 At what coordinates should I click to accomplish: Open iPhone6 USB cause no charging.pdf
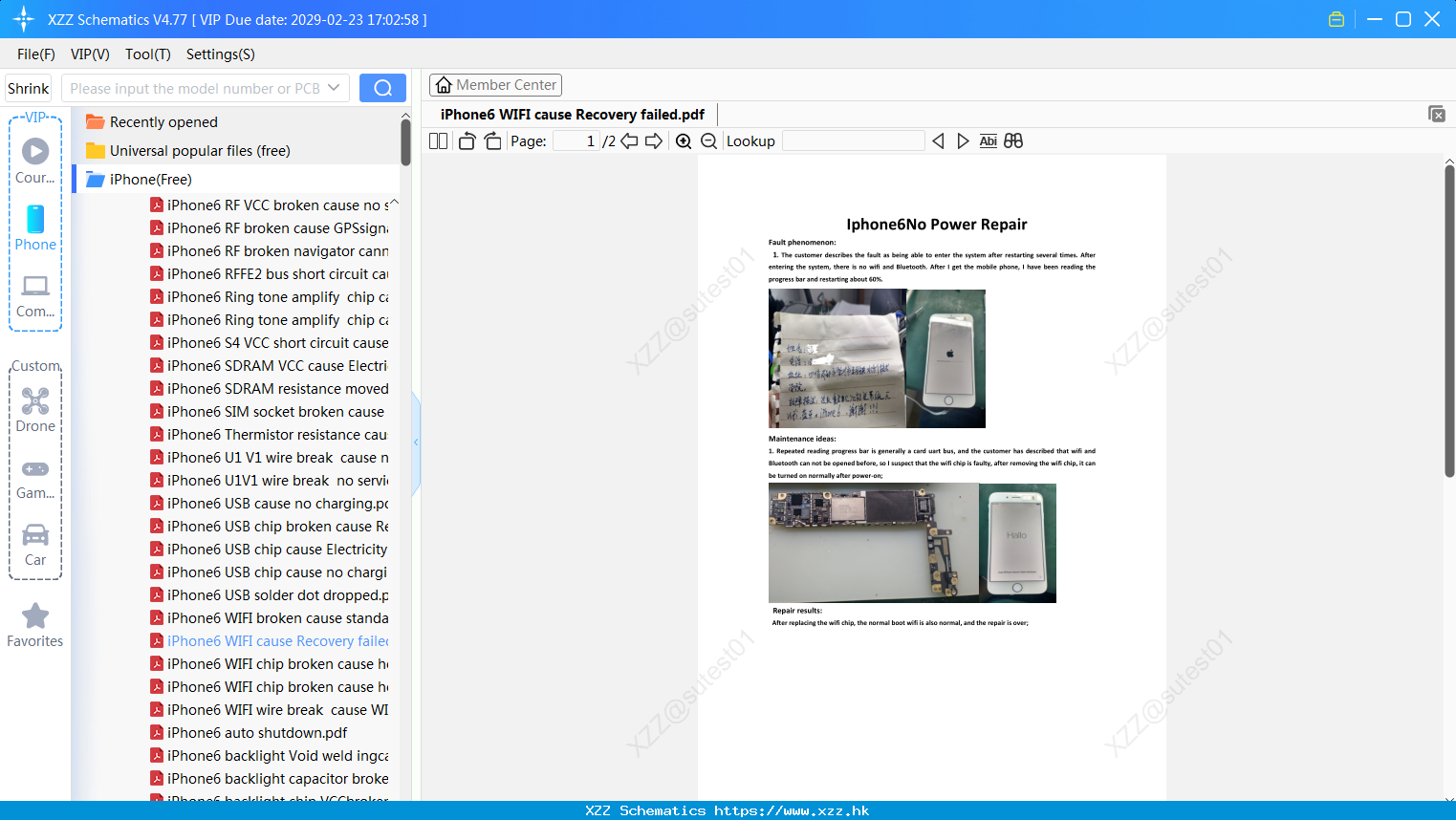pyautogui.click(x=270, y=503)
